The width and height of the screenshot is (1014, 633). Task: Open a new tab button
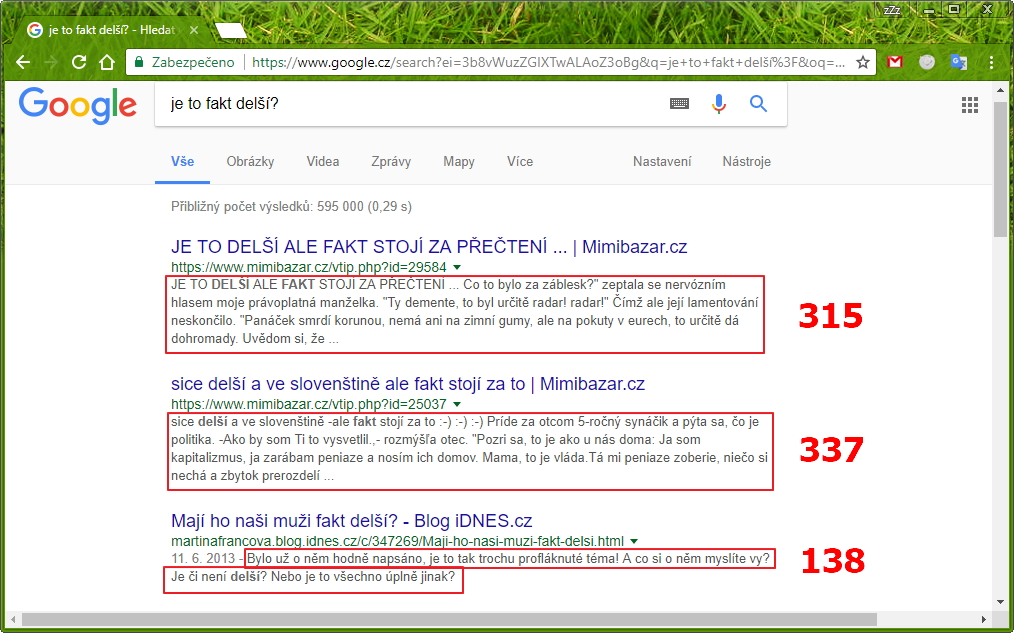(x=231, y=30)
